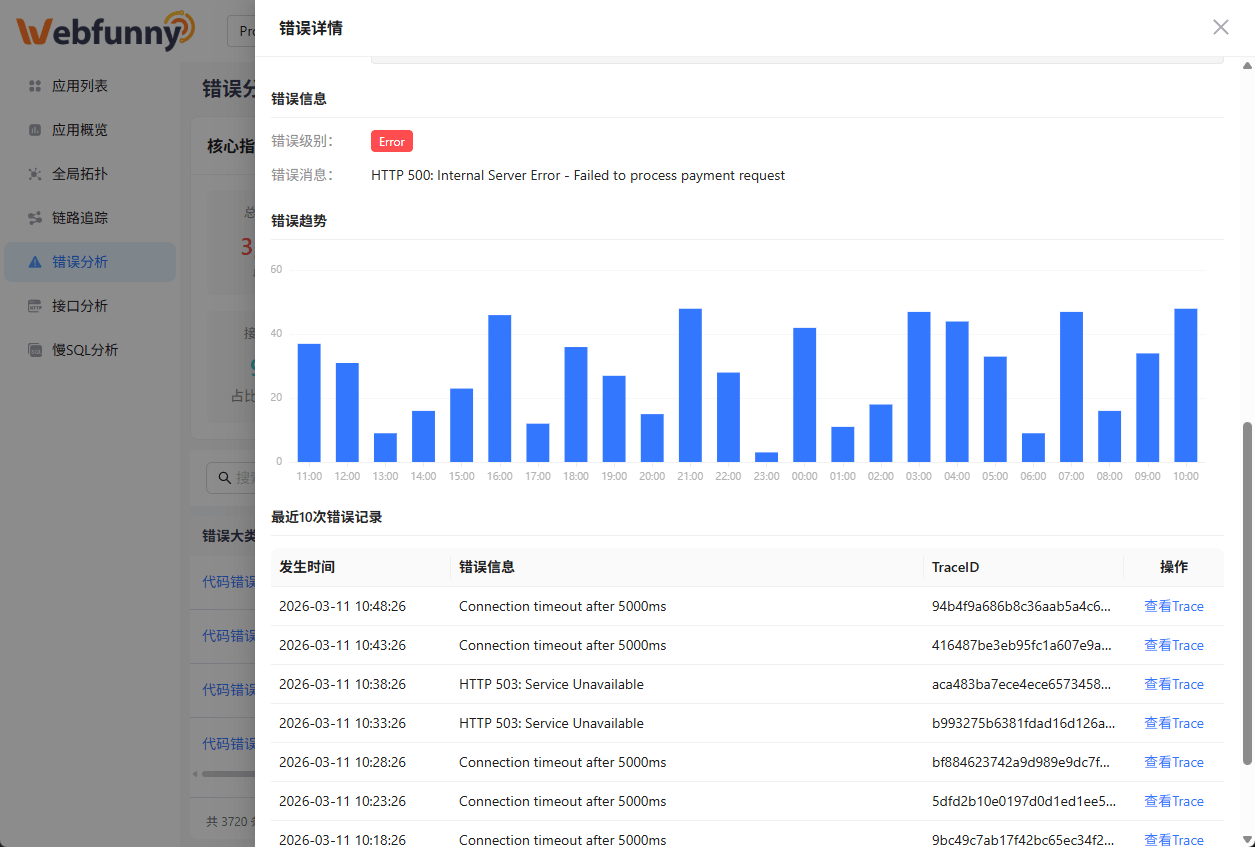Click the application overview sidebar icon
The image size is (1255, 847).
[35, 130]
